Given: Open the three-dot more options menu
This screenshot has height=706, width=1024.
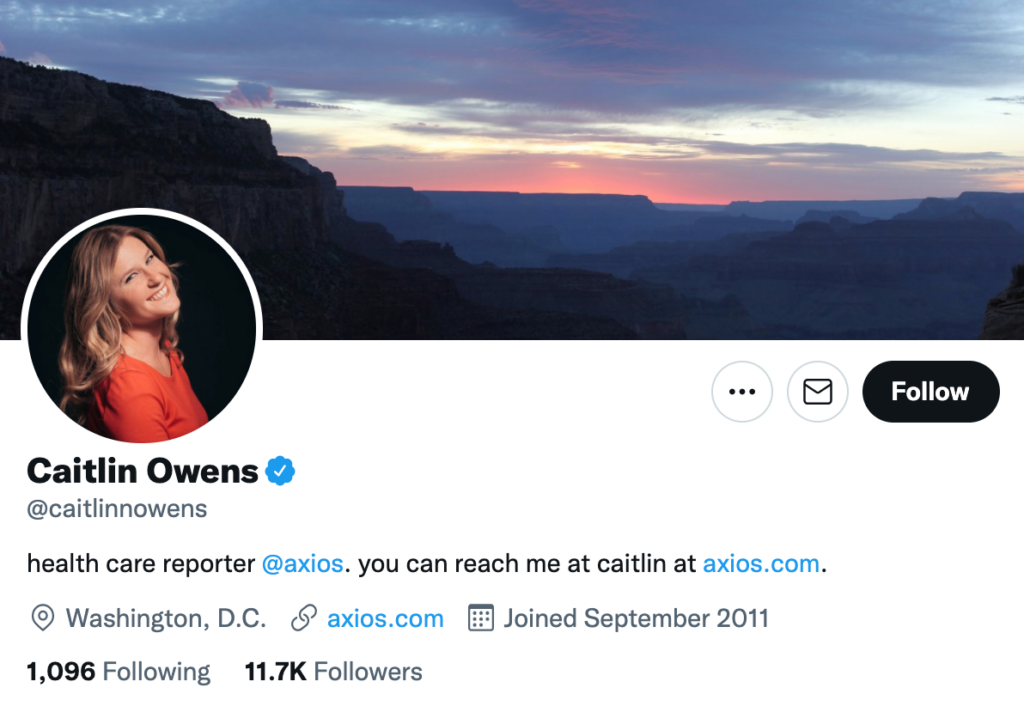Looking at the screenshot, I should (x=742, y=391).
